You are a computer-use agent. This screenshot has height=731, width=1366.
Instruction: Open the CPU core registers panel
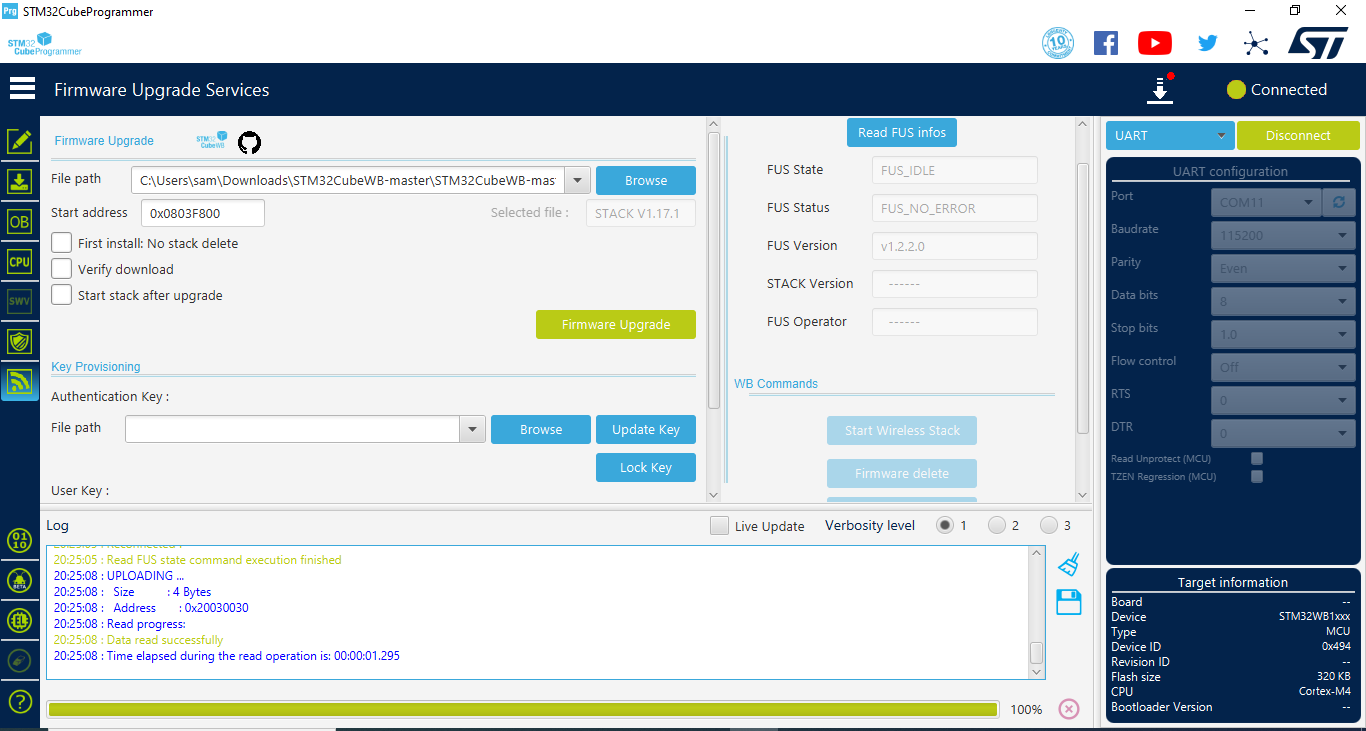click(19, 261)
